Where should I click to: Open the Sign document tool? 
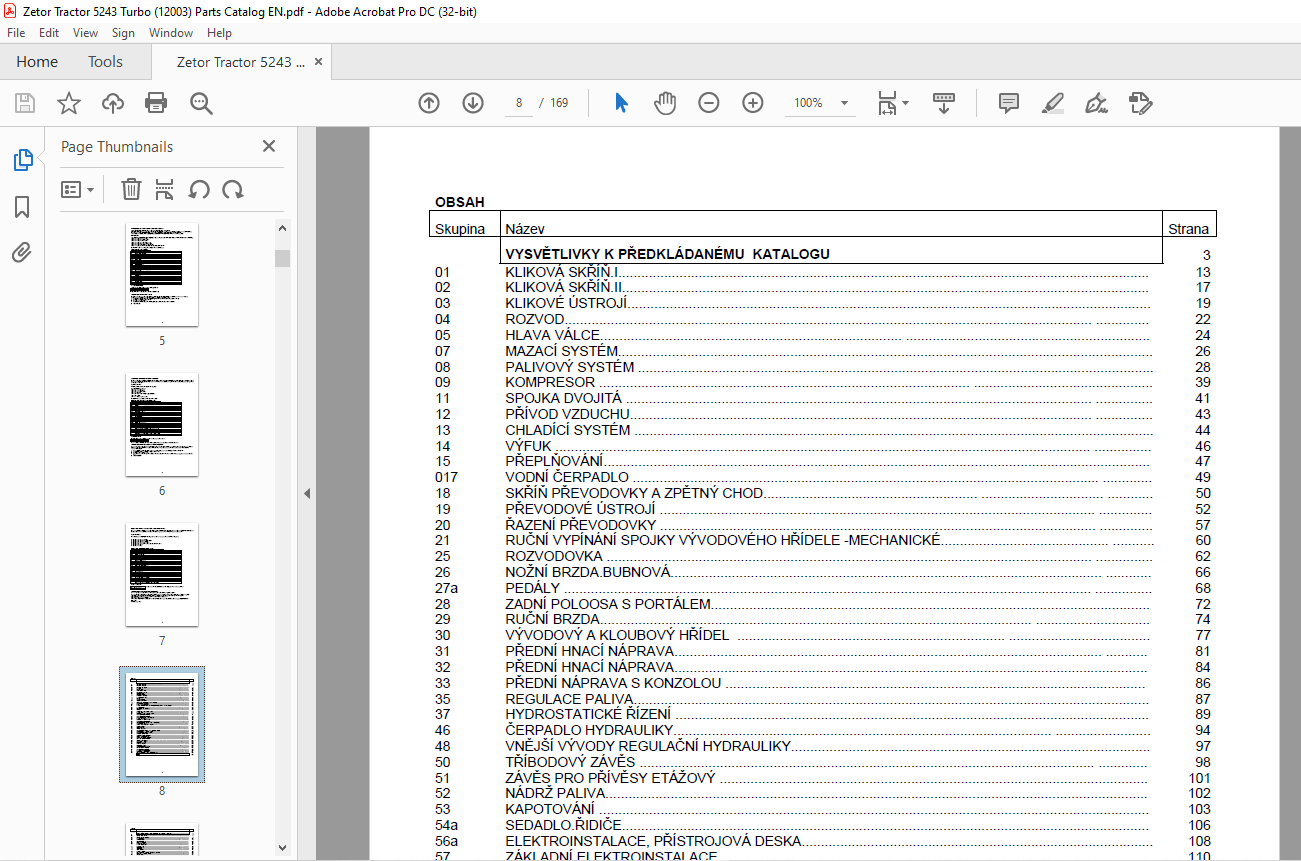1097,103
